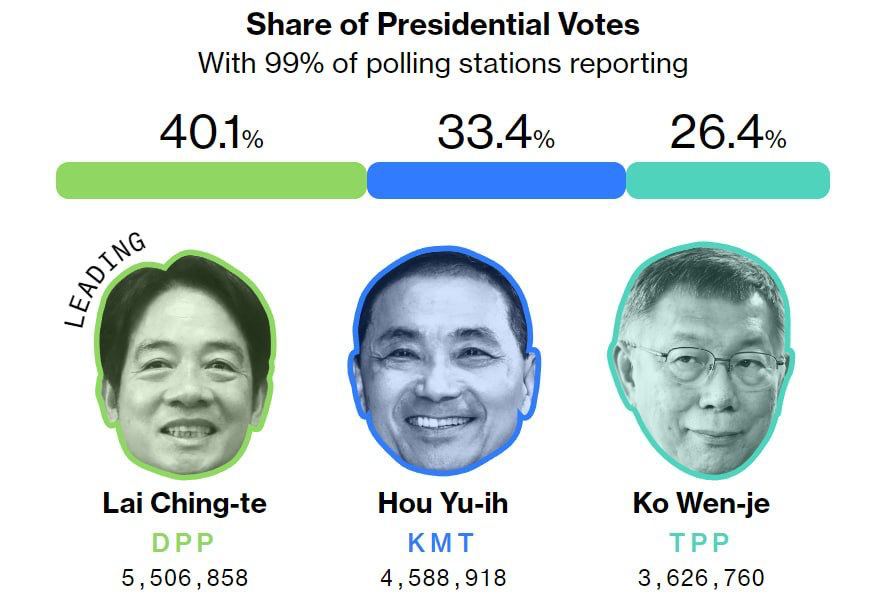Image resolution: width=895 pixels, height=607 pixels.
Task: Click the blue KMT vote share bar
Action: [496, 180]
